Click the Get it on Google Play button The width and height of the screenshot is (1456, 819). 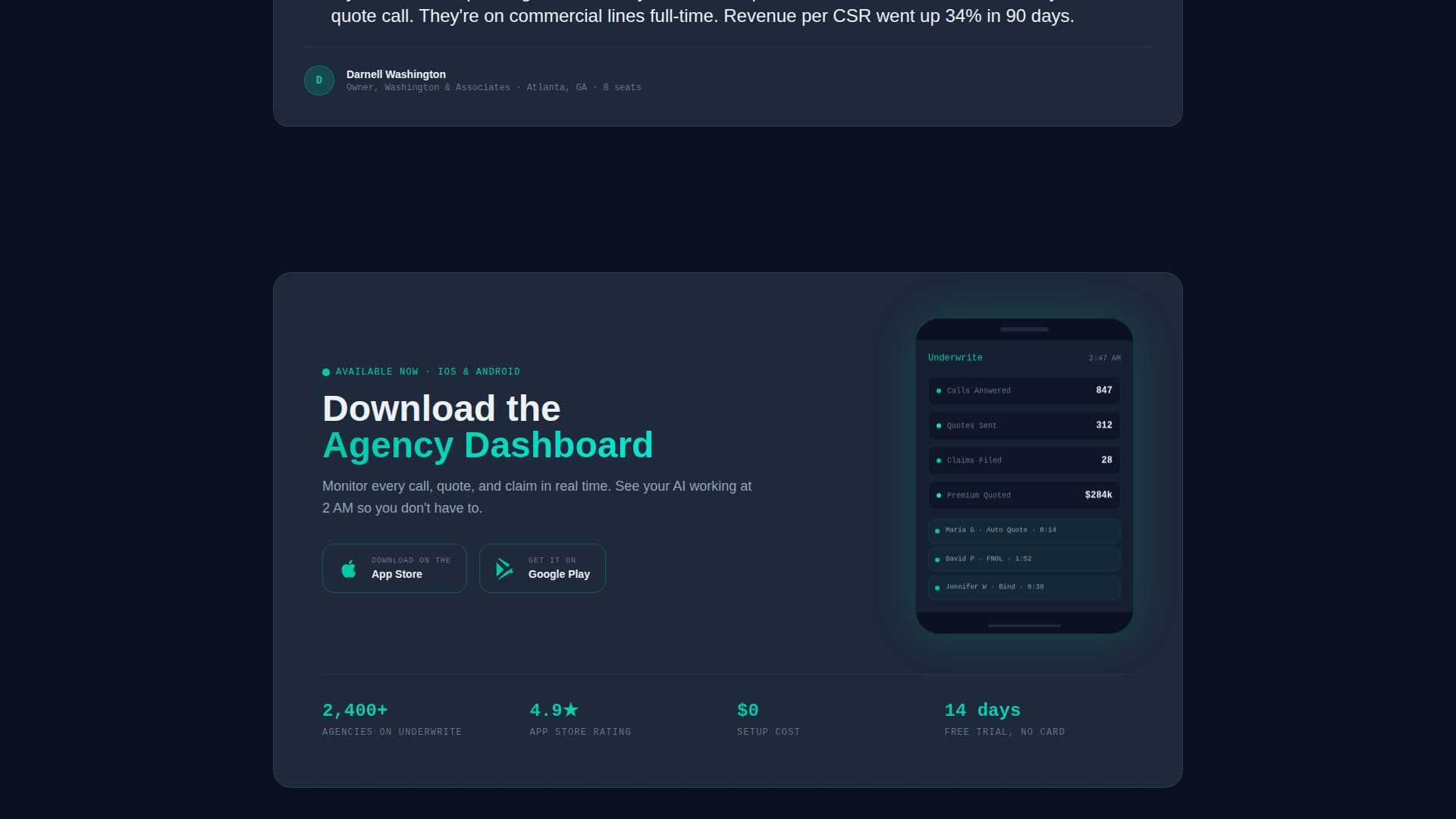tap(542, 568)
